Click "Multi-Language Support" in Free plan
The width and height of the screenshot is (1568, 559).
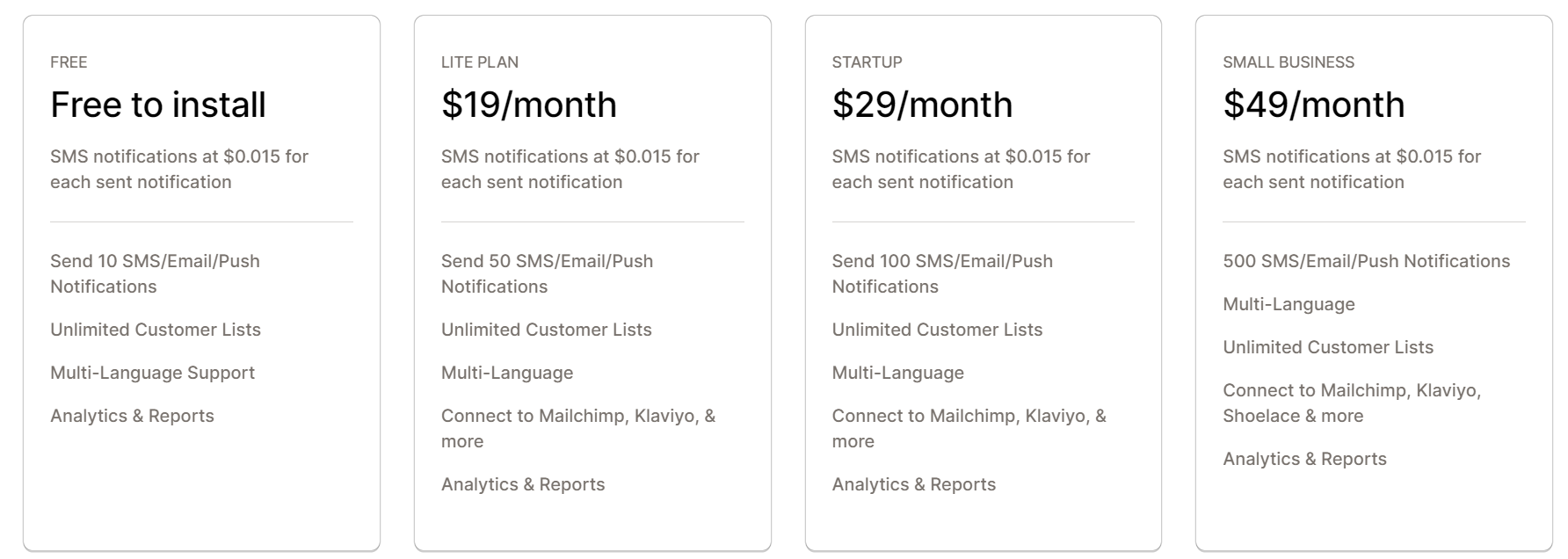(x=152, y=373)
